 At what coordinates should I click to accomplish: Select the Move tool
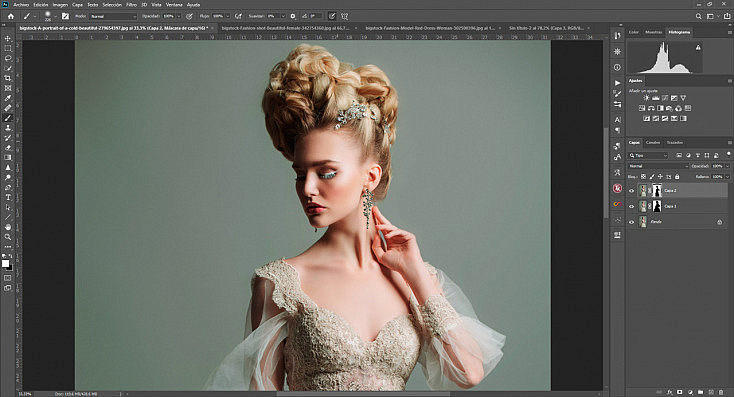[x=7, y=38]
